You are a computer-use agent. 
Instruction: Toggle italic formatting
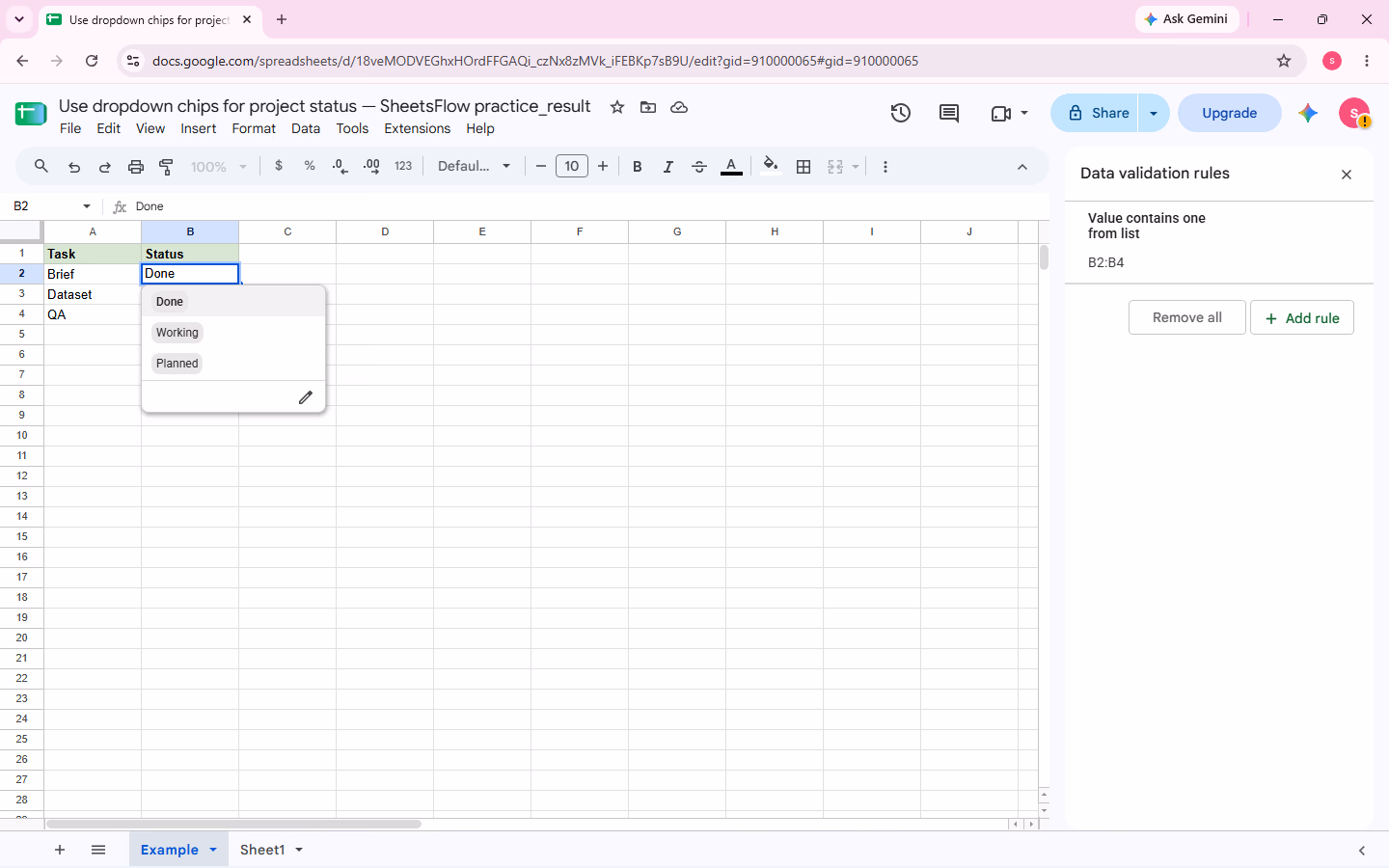point(667,166)
